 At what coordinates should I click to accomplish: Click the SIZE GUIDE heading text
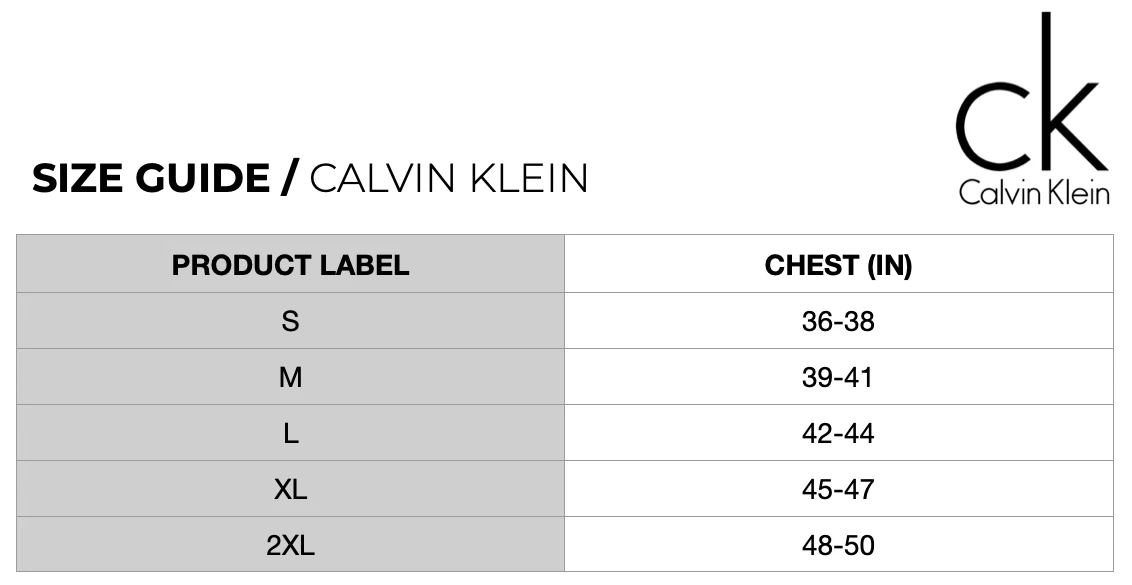coord(151,179)
